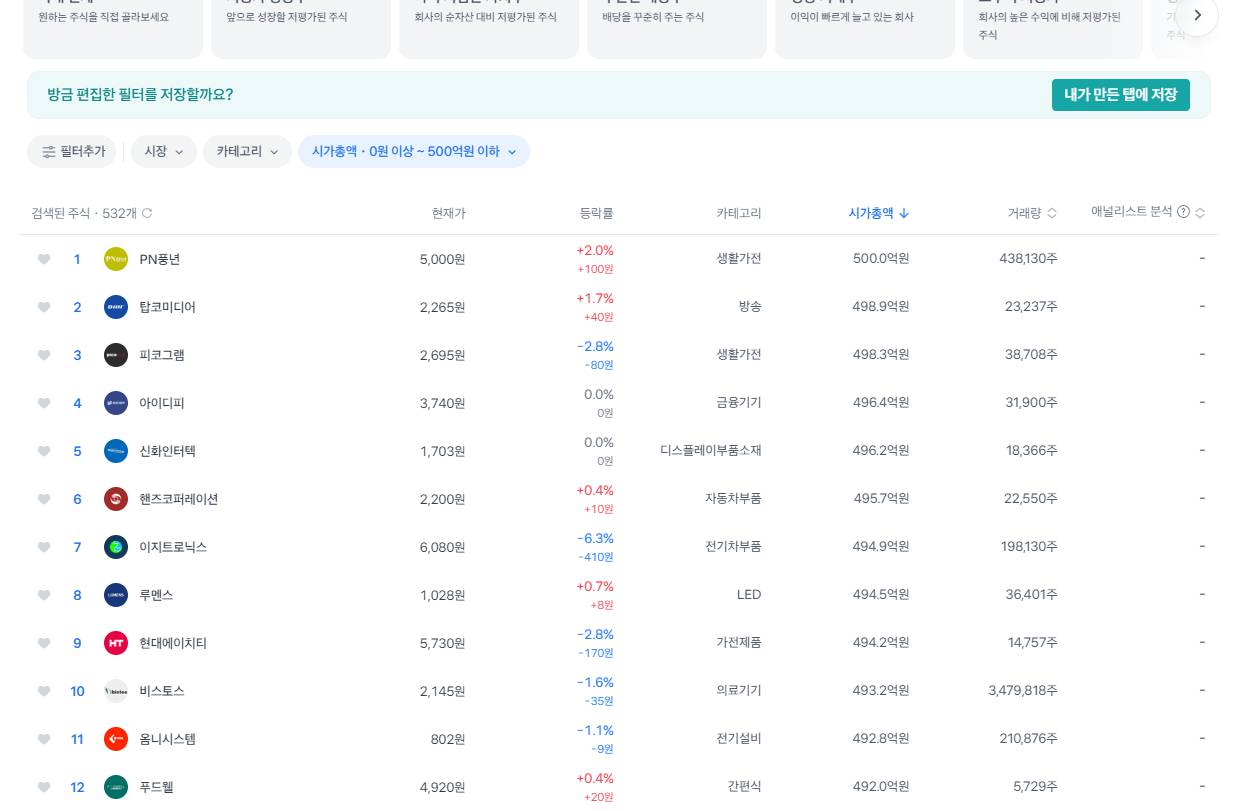Open the 카테고리 dropdown

(x=246, y=152)
